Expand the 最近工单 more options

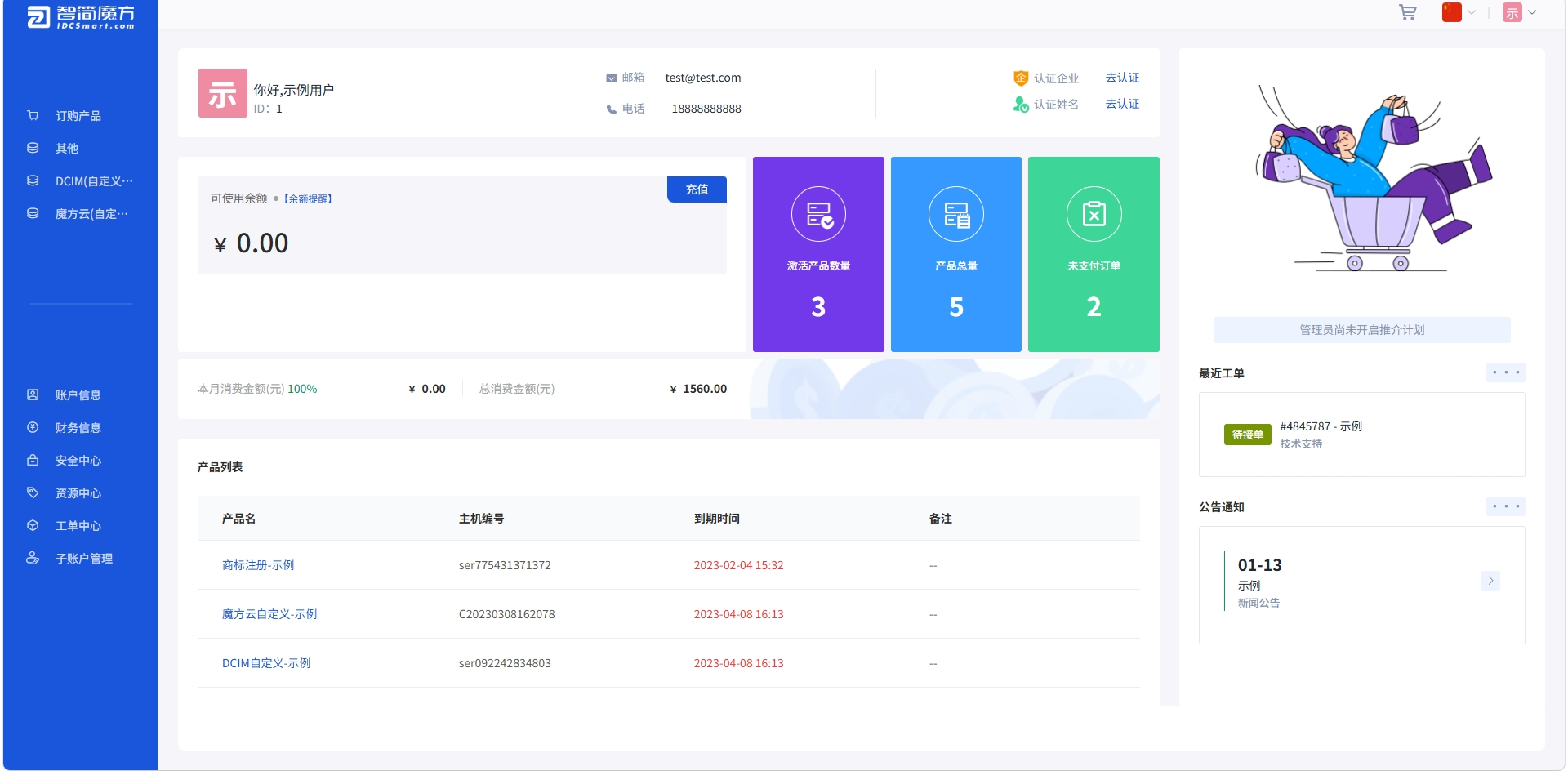tap(1506, 372)
